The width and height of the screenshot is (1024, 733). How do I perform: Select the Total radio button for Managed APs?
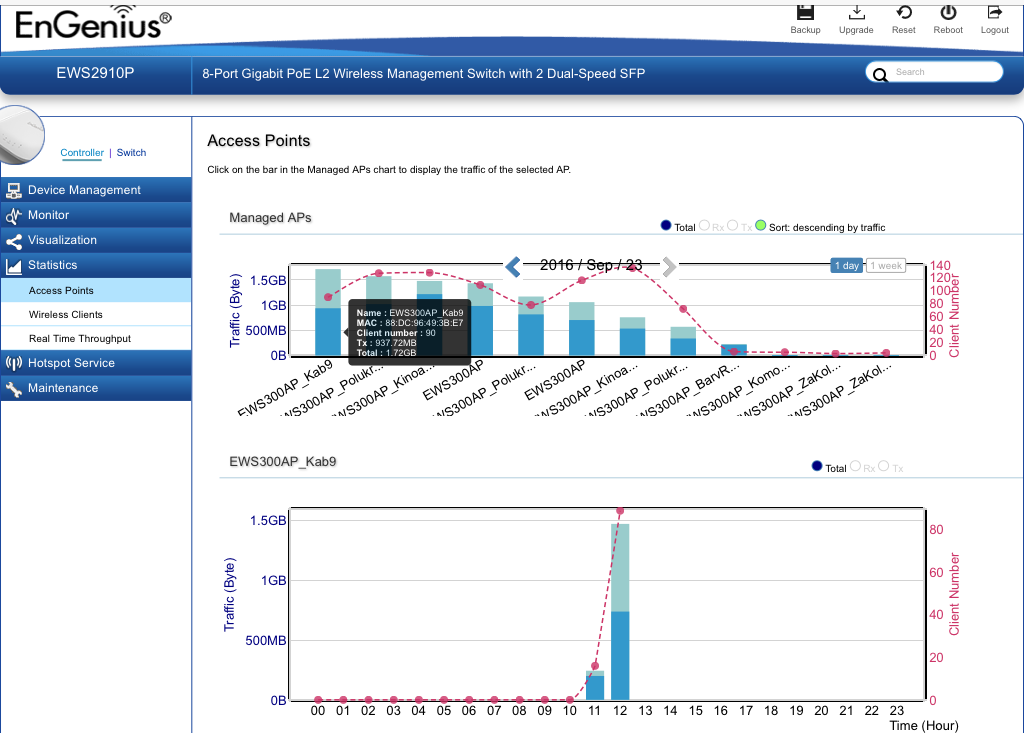tap(665, 225)
